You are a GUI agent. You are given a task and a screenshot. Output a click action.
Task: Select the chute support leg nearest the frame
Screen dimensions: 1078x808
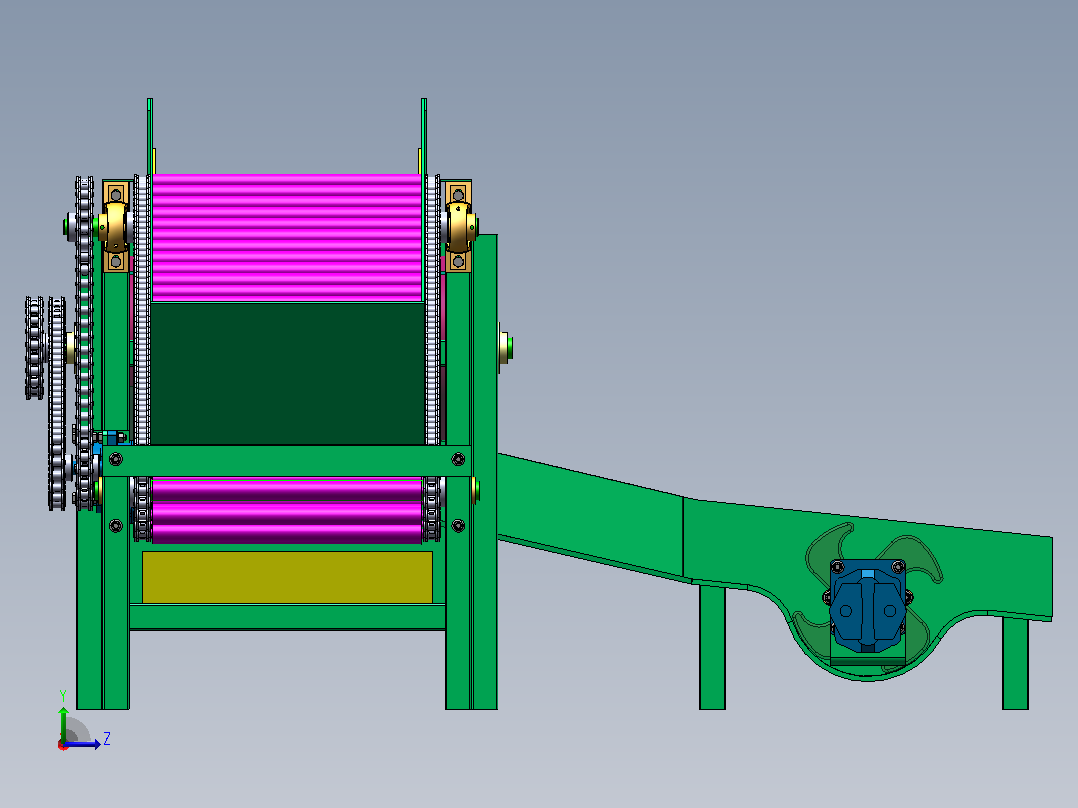(712, 647)
